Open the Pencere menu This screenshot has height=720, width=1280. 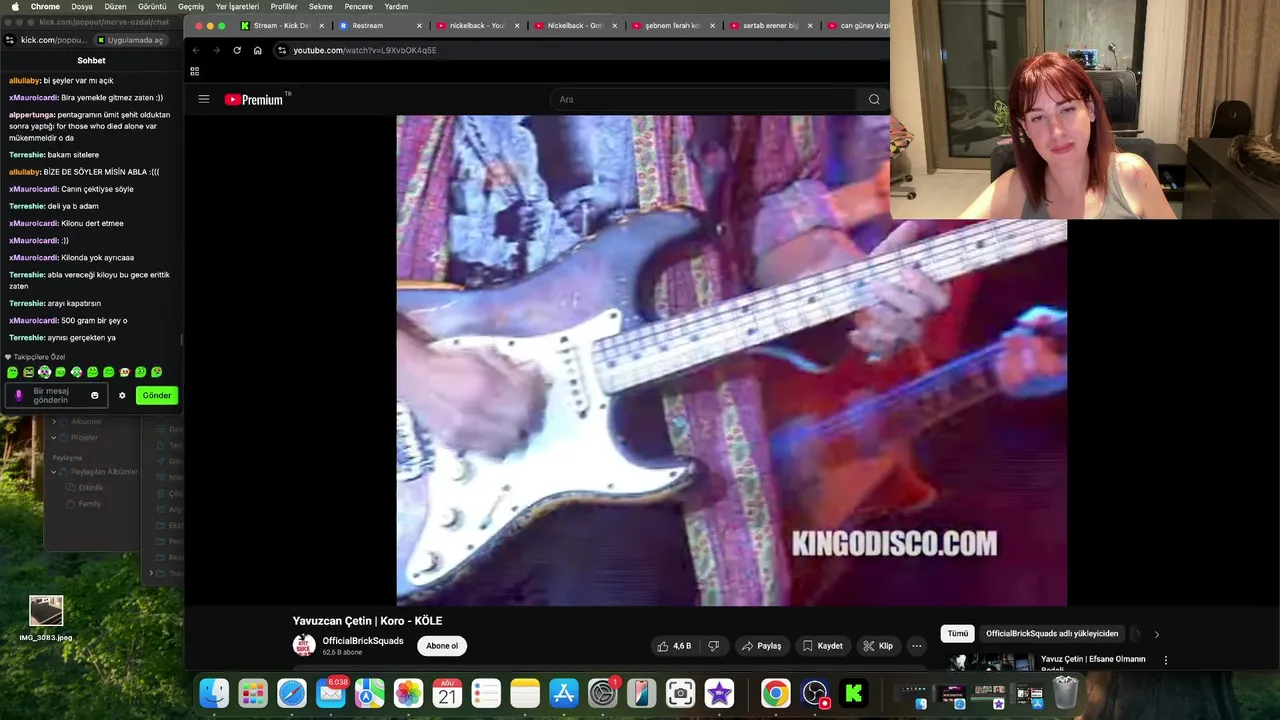click(x=358, y=6)
